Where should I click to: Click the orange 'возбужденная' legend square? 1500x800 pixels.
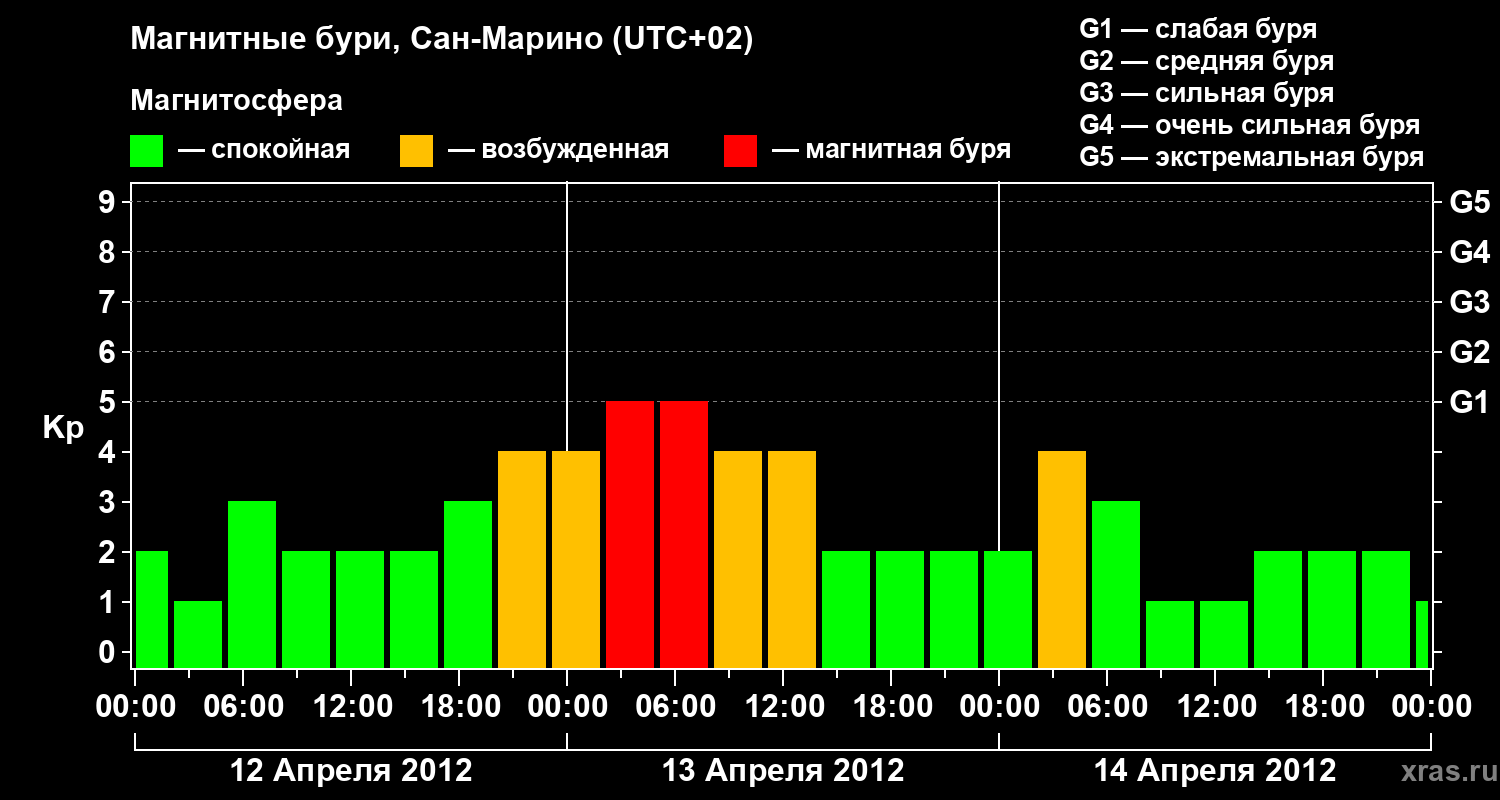pyautogui.click(x=417, y=150)
